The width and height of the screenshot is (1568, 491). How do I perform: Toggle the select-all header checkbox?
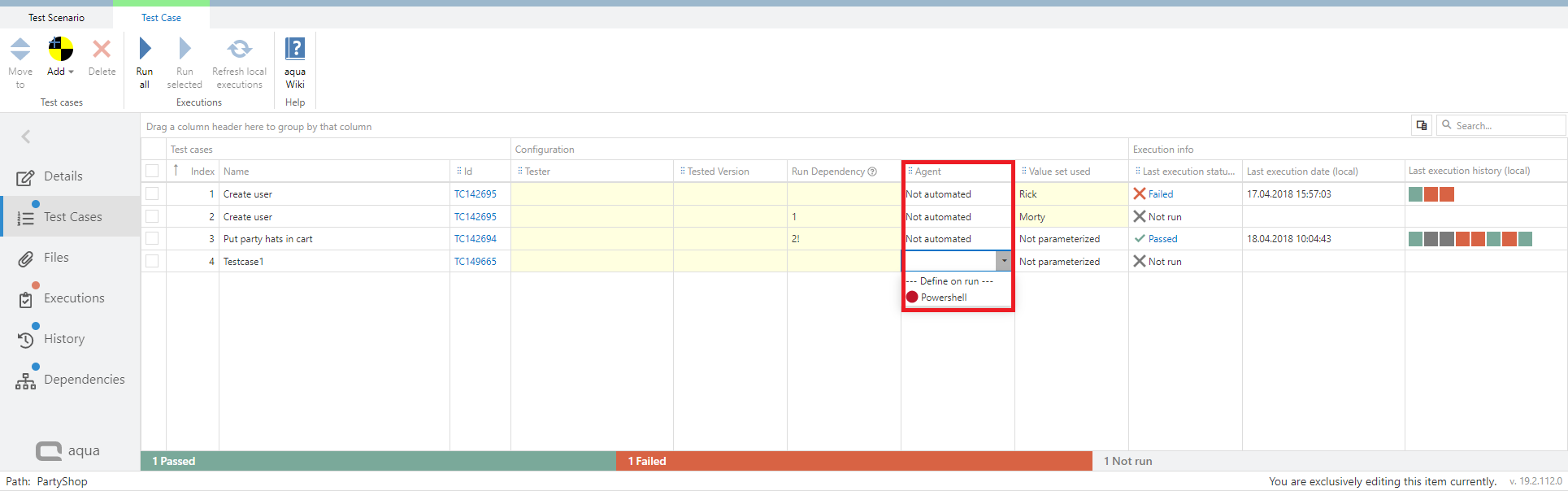(x=152, y=171)
